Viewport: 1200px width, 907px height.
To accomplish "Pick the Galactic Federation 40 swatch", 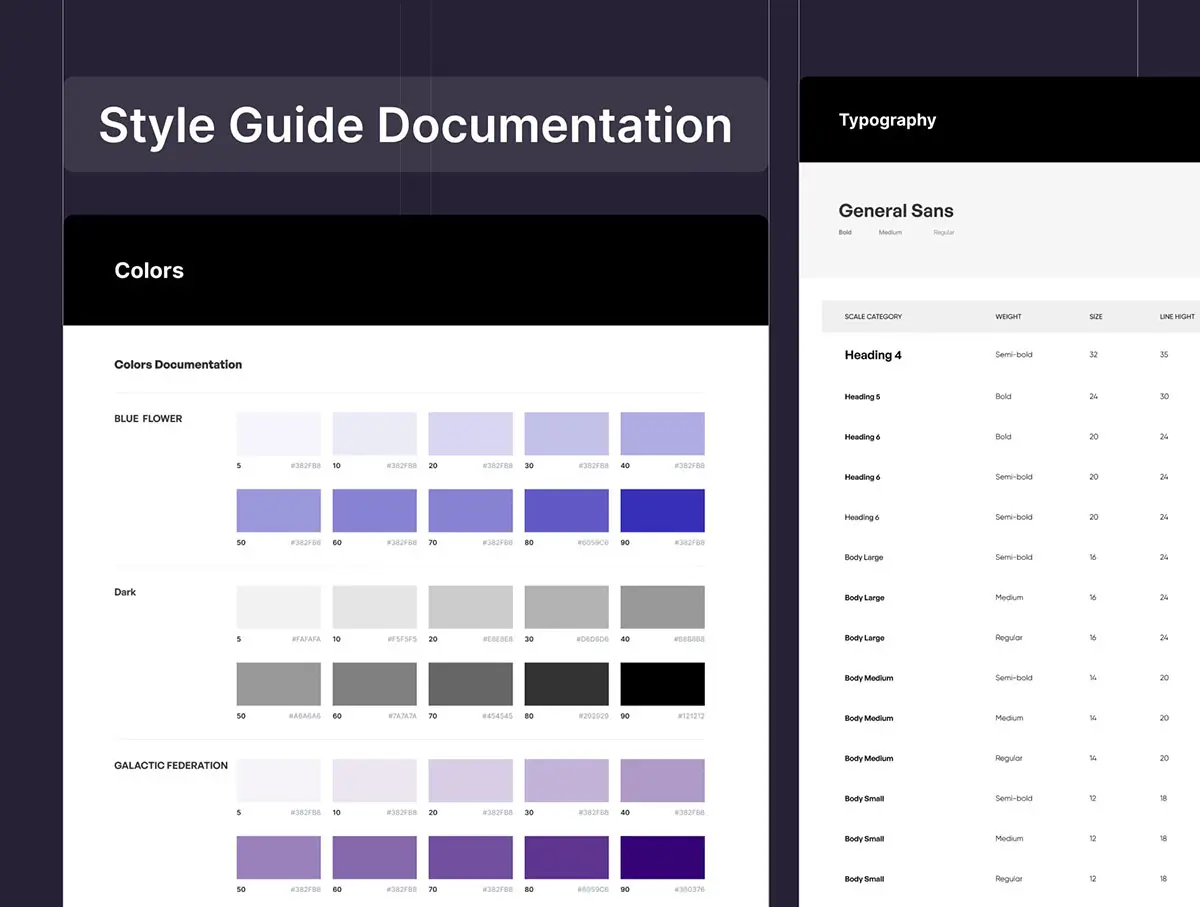I will [662, 780].
